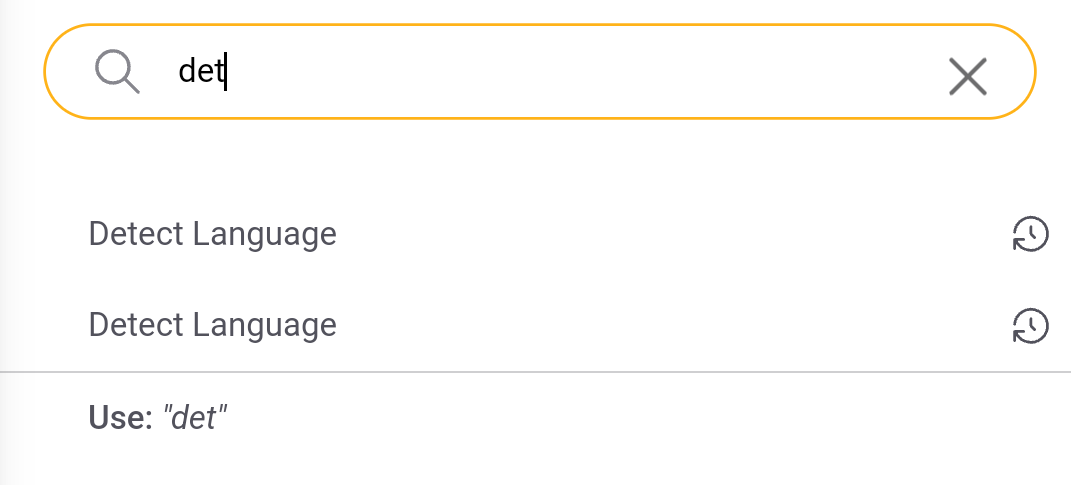Click the history icon on the second Detect Language row

point(1030,325)
